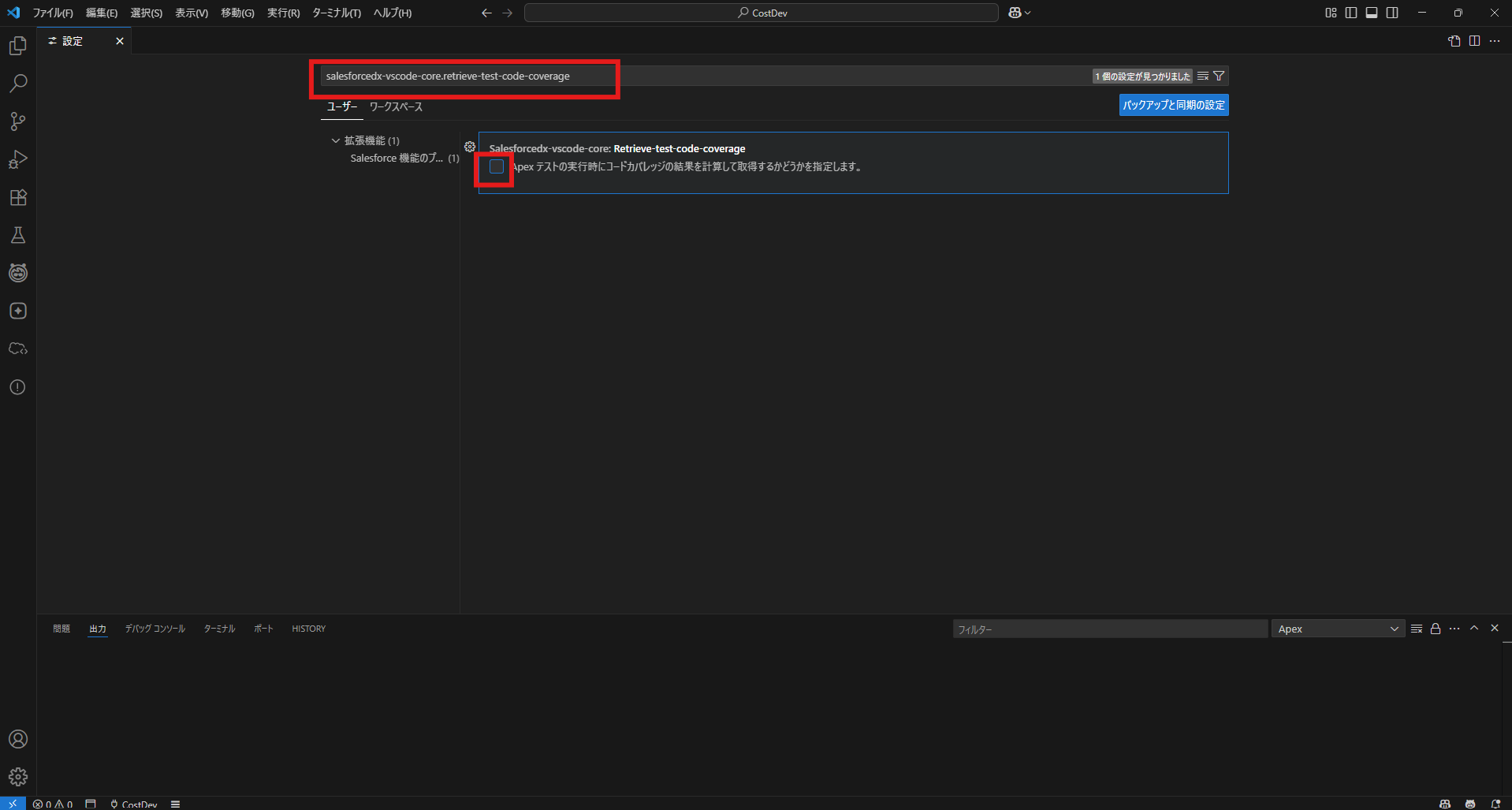Click the バックアップと同期の設定 button
The height and width of the screenshot is (810, 1512).
pos(1173,104)
